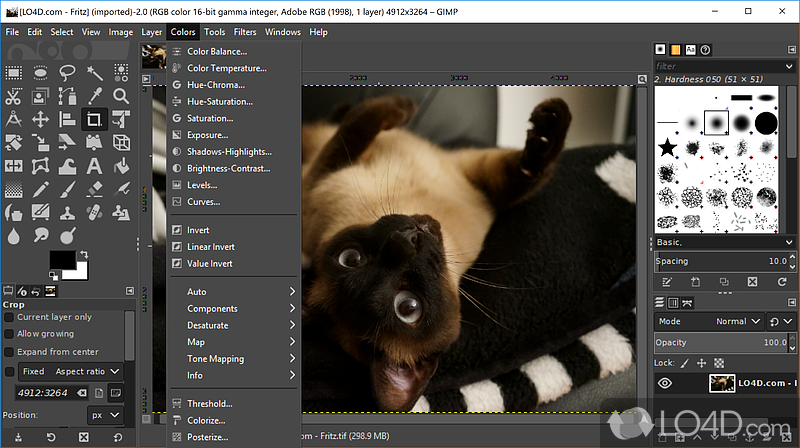Select the Text tool
The height and width of the screenshot is (448, 800).
click(94, 166)
